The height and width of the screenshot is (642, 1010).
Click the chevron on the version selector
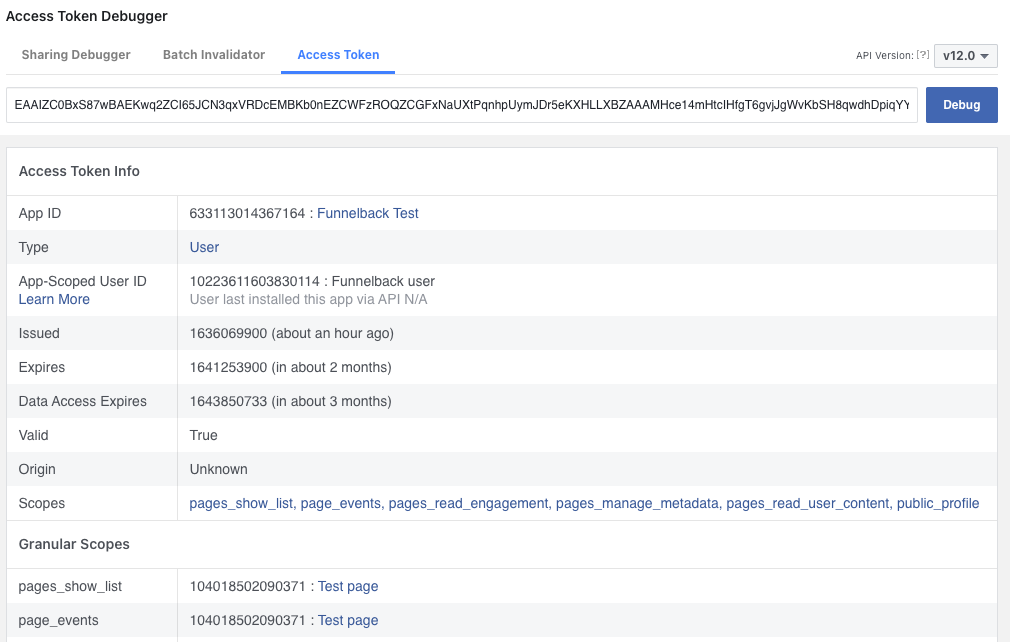(x=983, y=55)
